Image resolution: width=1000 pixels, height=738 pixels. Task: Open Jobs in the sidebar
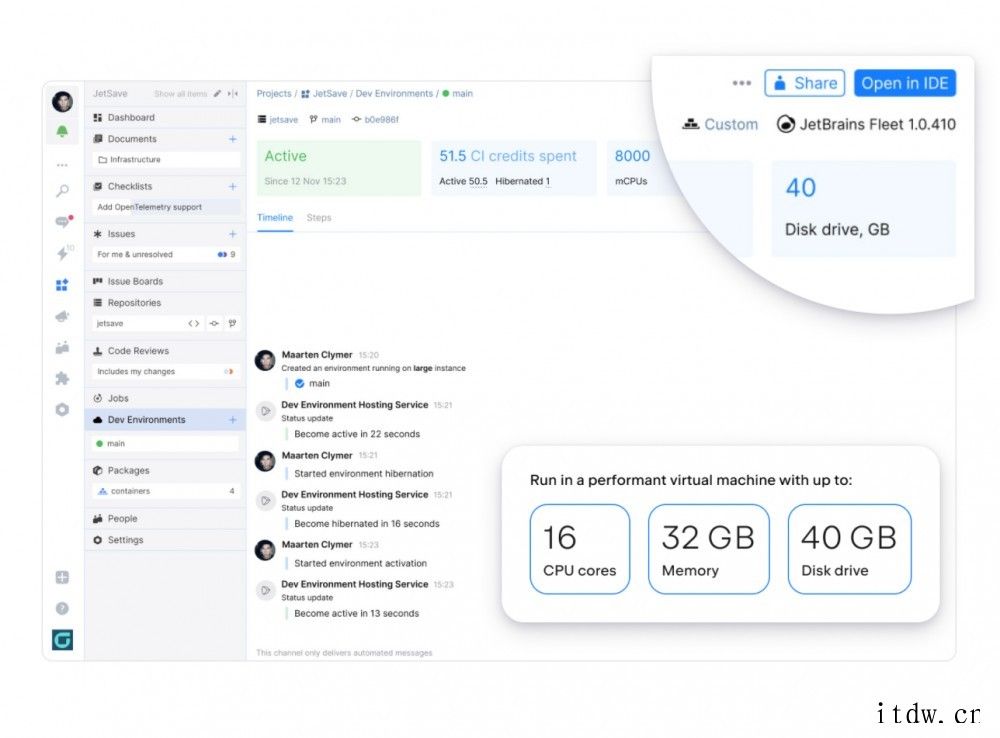pos(165,398)
